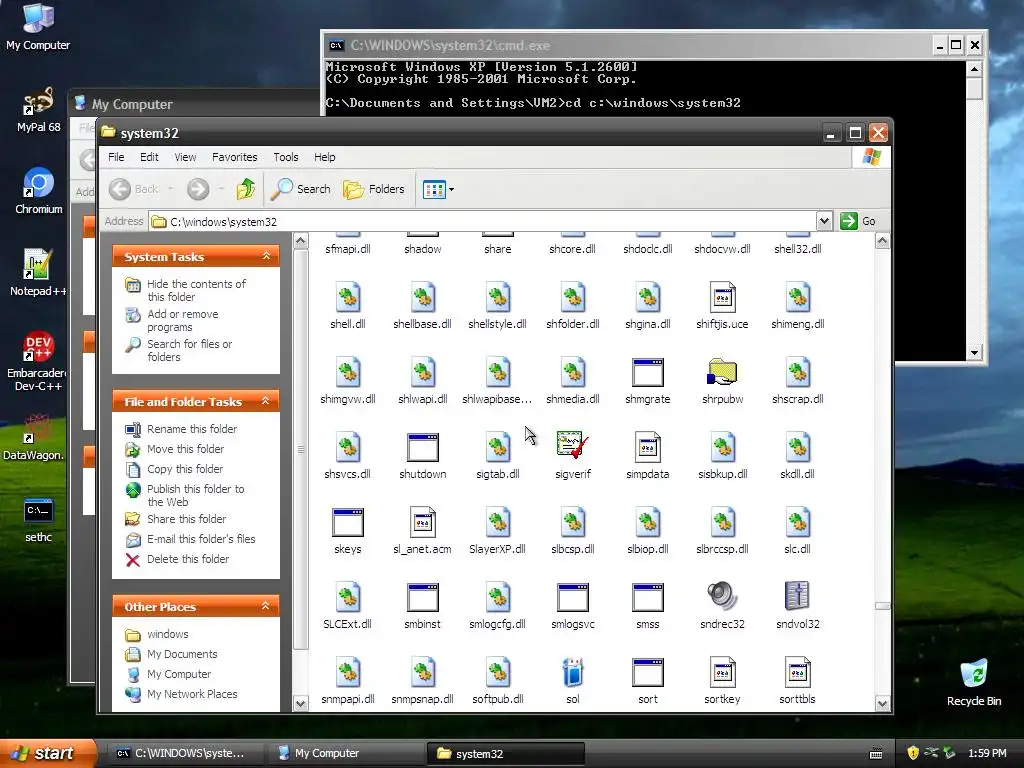Open the Back button history dropdown
1024x768 pixels.
click(x=170, y=189)
